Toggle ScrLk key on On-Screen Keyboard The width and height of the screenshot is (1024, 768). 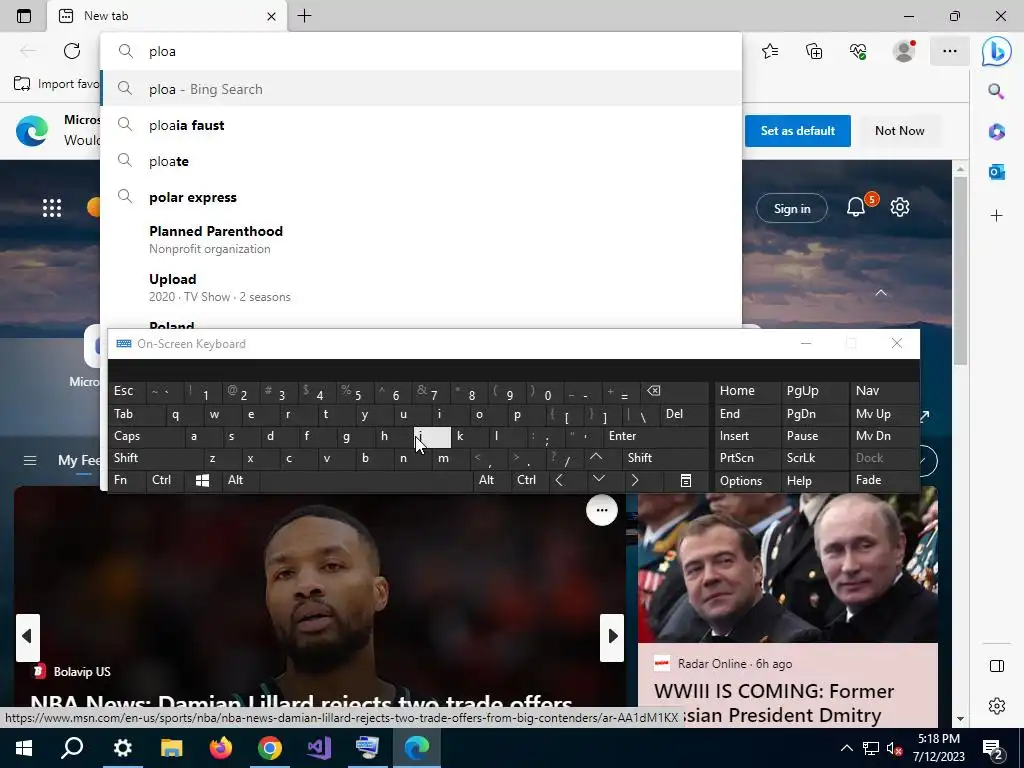click(x=814, y=458)
